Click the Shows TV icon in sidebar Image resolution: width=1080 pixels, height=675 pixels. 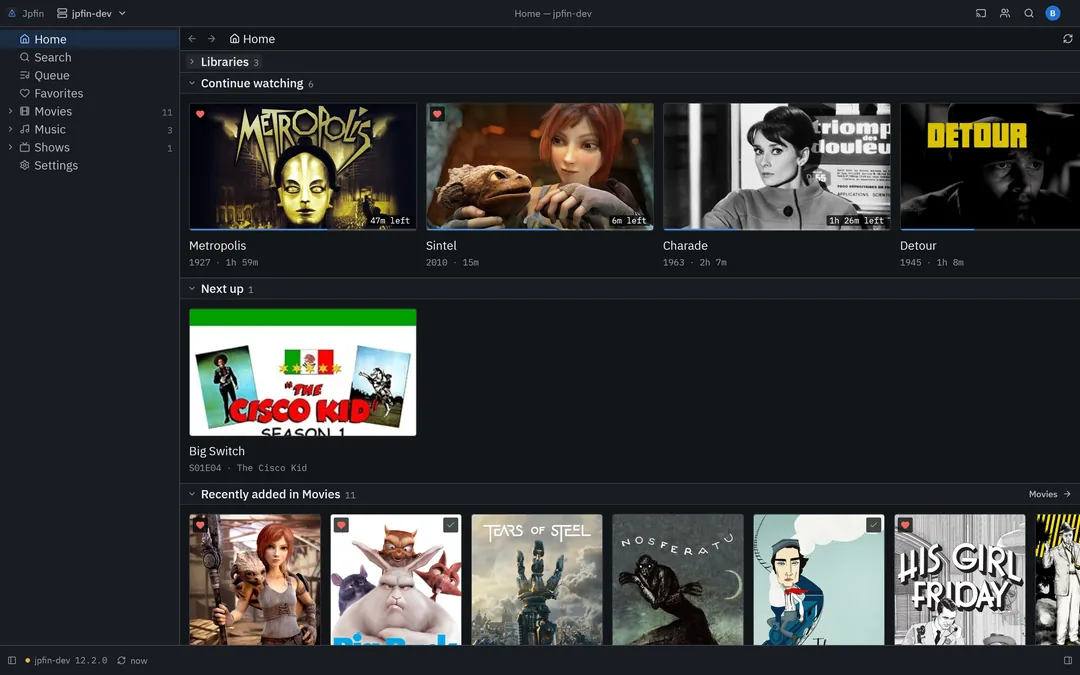pos(25,147)
